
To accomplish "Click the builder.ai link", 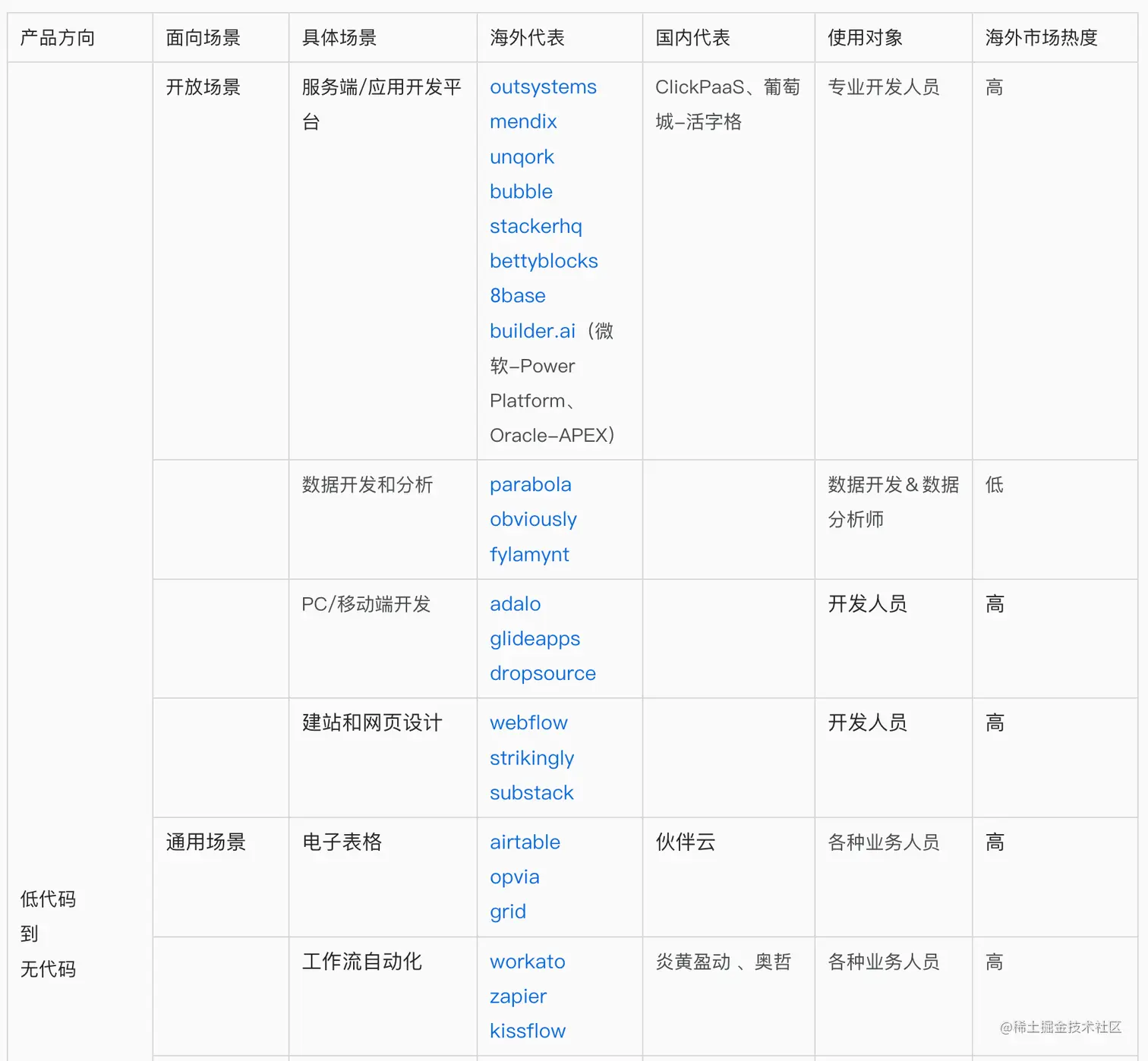I will click(x=532, y=332).
